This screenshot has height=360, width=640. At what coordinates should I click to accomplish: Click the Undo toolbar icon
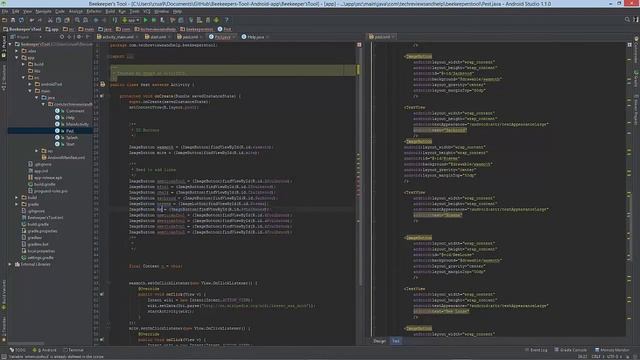(31, 20)
